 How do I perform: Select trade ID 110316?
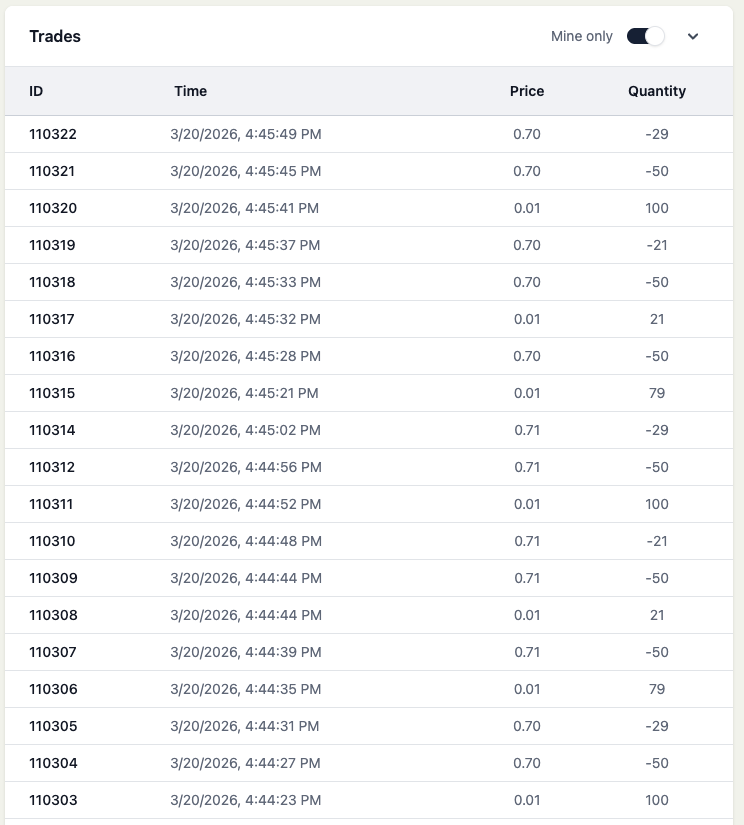coord(52,356)
